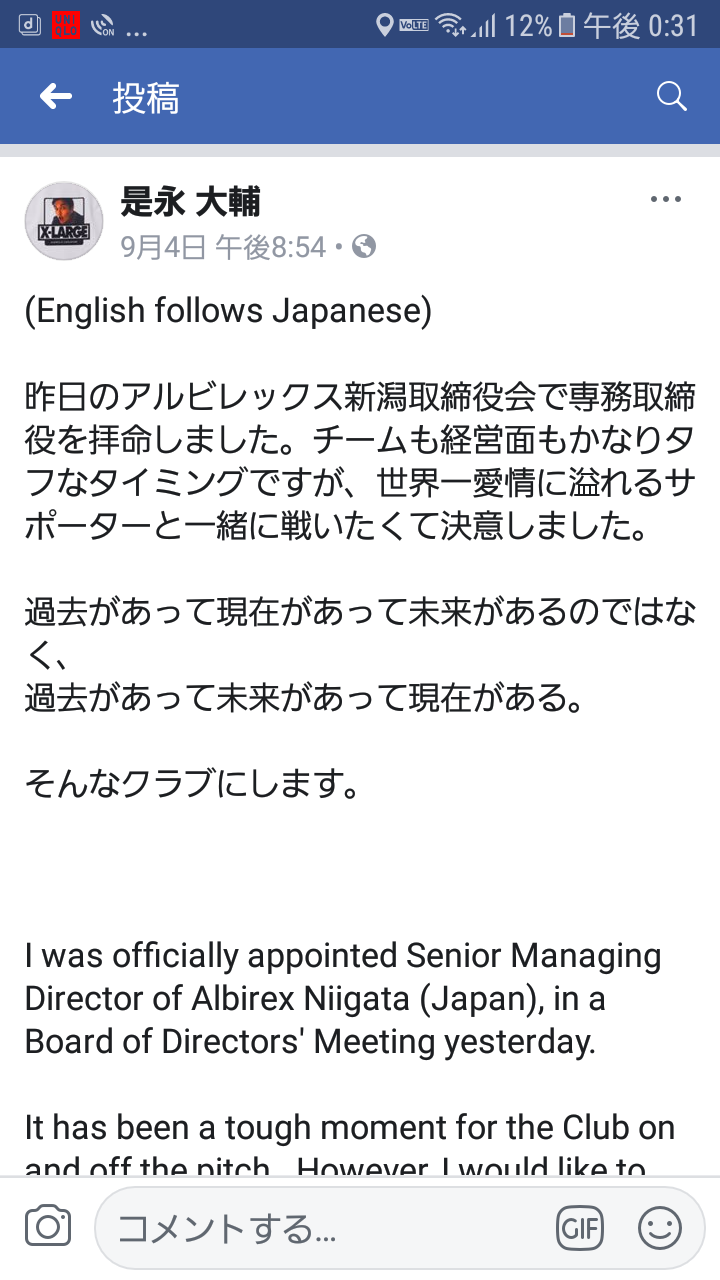This screenshot has width=720, height=1280.
Task: Open the emoji smiley picker
Action: pyautogui.click(x=660, y=1228)
